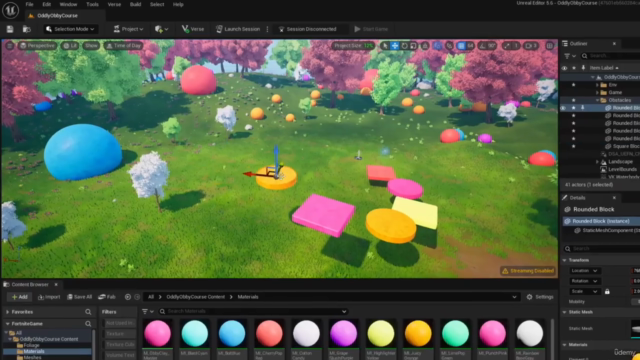
Task: Toggle the Outliner header visibility eye column
Action: click(x=564, y=68)
